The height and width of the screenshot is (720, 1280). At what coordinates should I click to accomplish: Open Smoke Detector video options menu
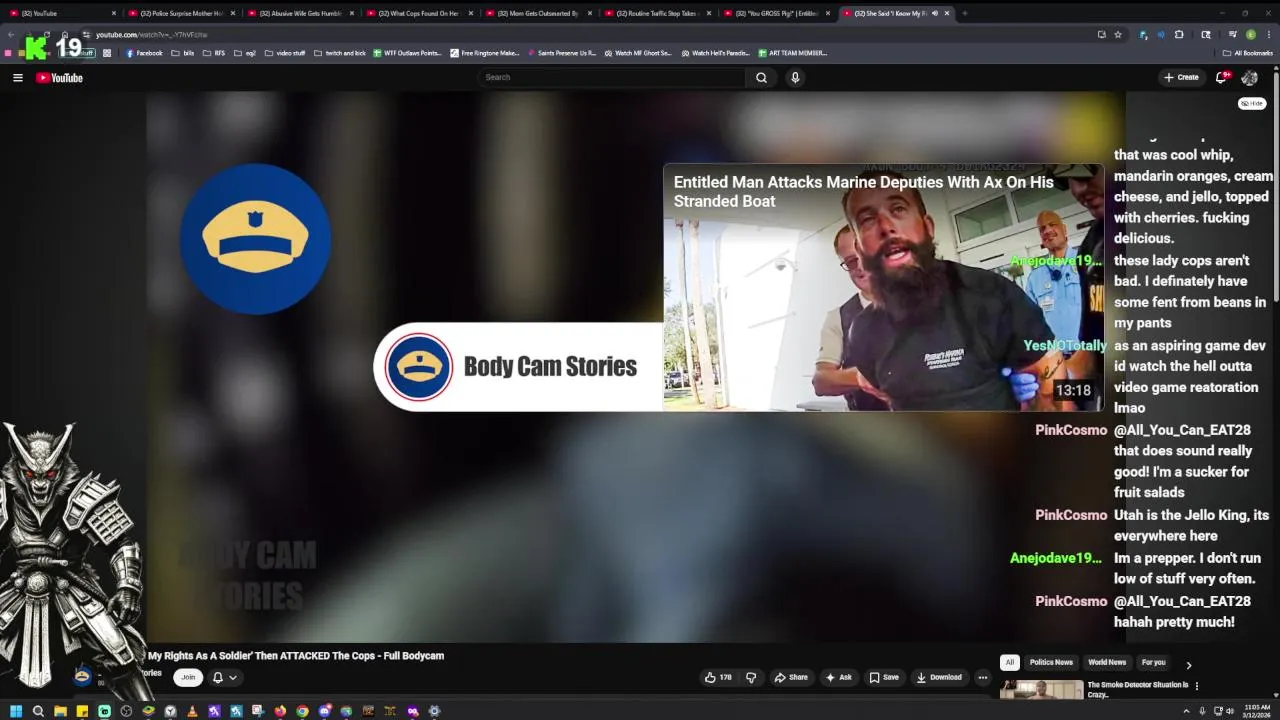click(x=1197, y=686)
